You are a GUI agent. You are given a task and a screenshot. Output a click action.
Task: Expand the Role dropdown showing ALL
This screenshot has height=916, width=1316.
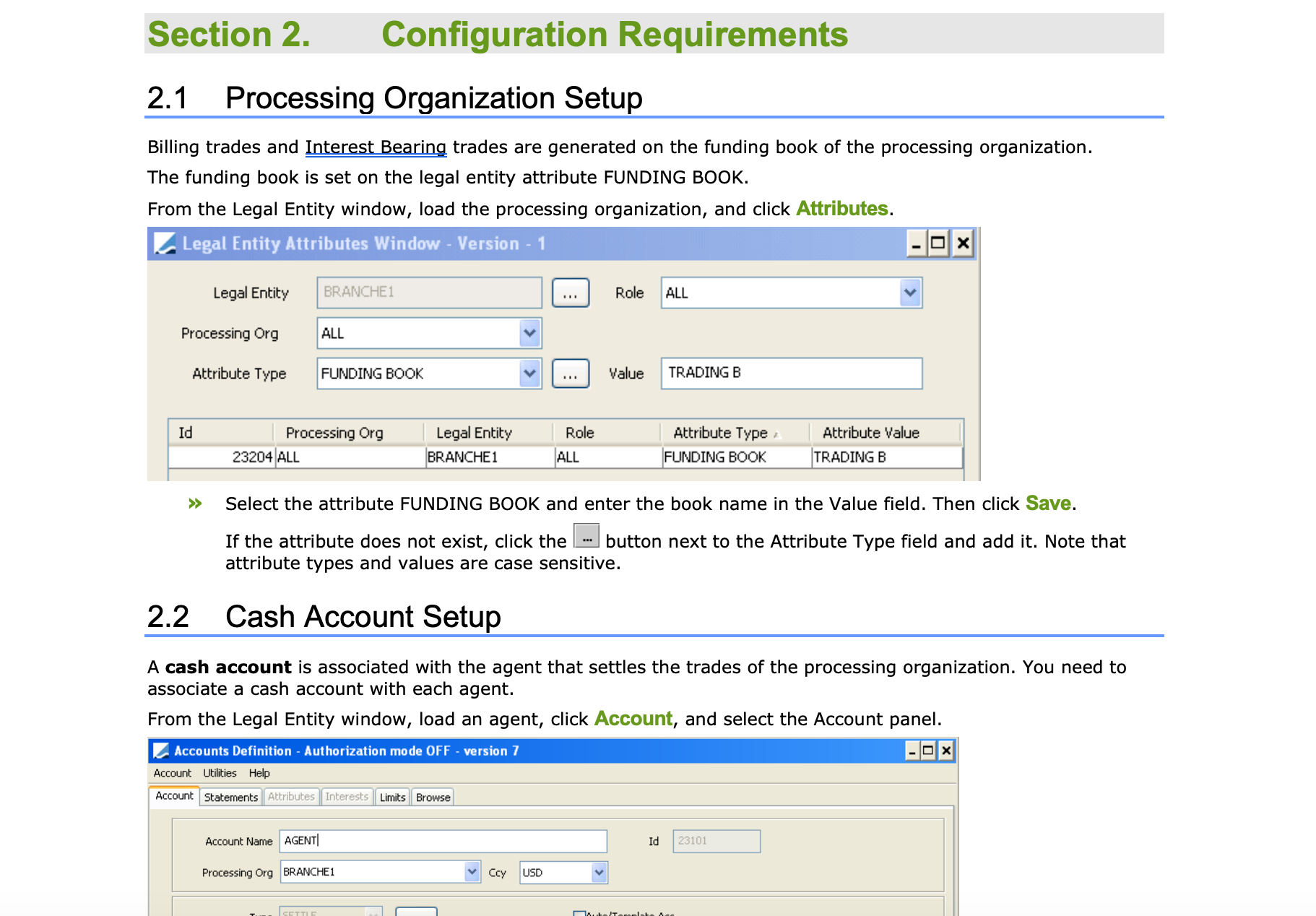pos(909,293)
